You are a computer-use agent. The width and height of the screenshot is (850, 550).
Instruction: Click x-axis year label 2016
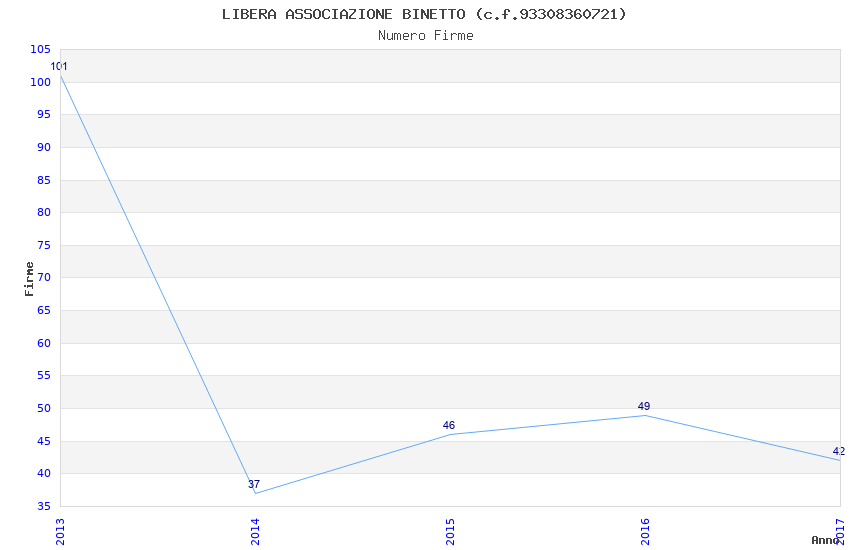(x=645, y=532)
